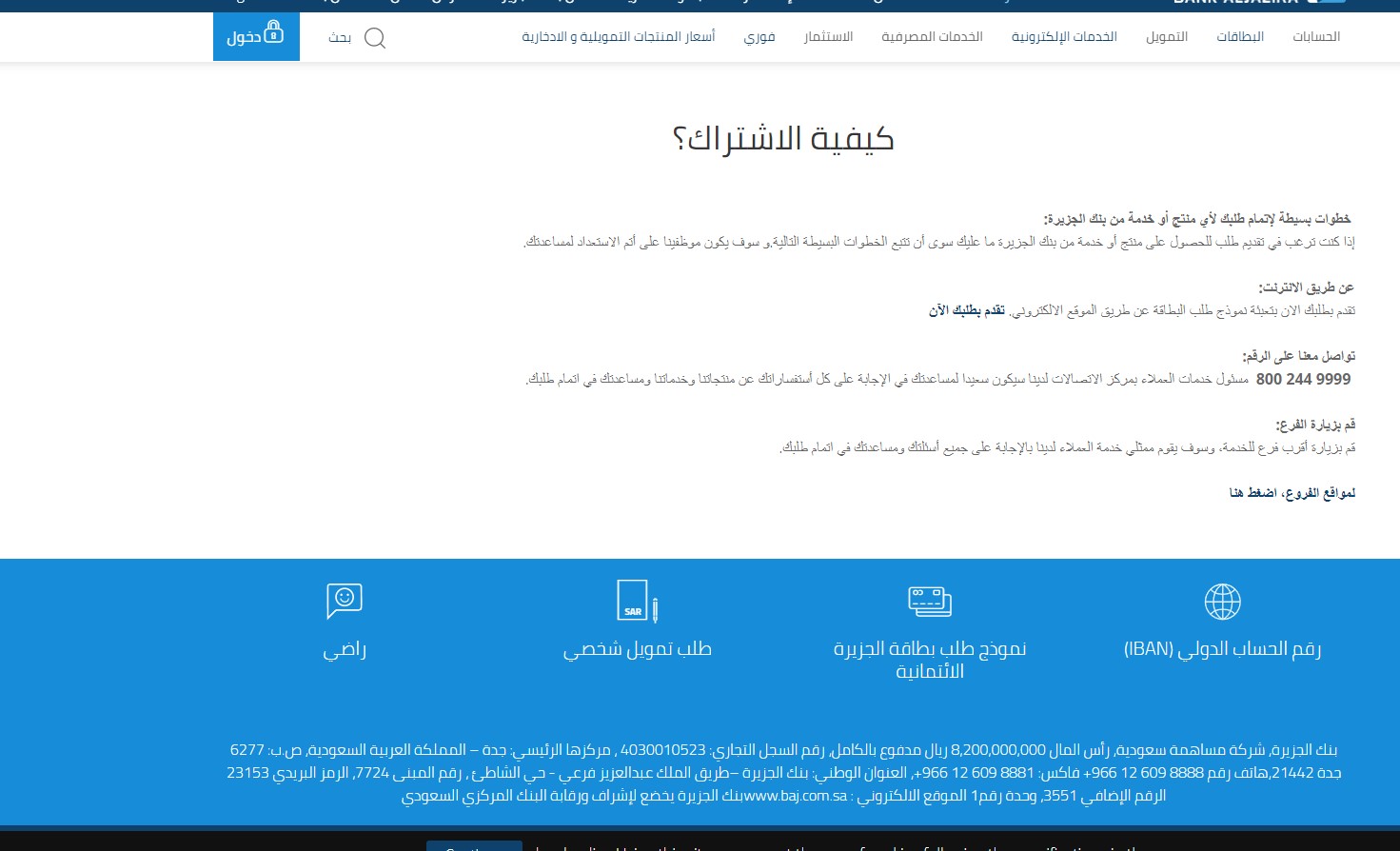
Task: Open the الاستثمار menu
Action: pyautogui.click(x=828, y=37)
